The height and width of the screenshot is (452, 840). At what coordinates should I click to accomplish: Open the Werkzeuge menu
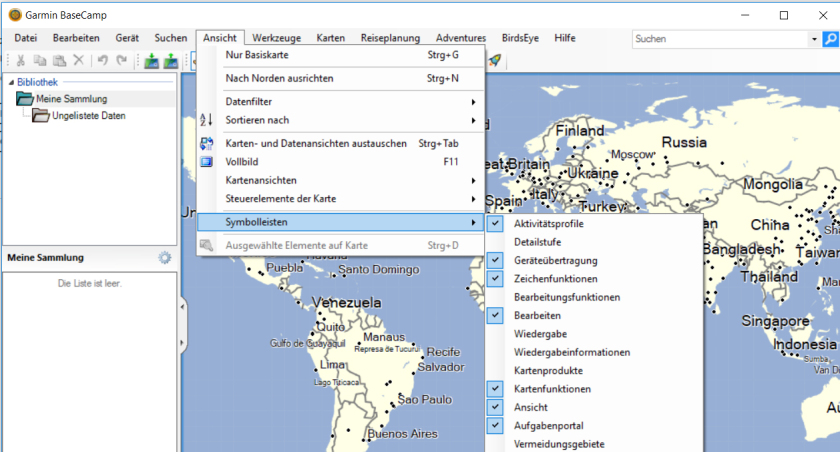pos(276,38)
